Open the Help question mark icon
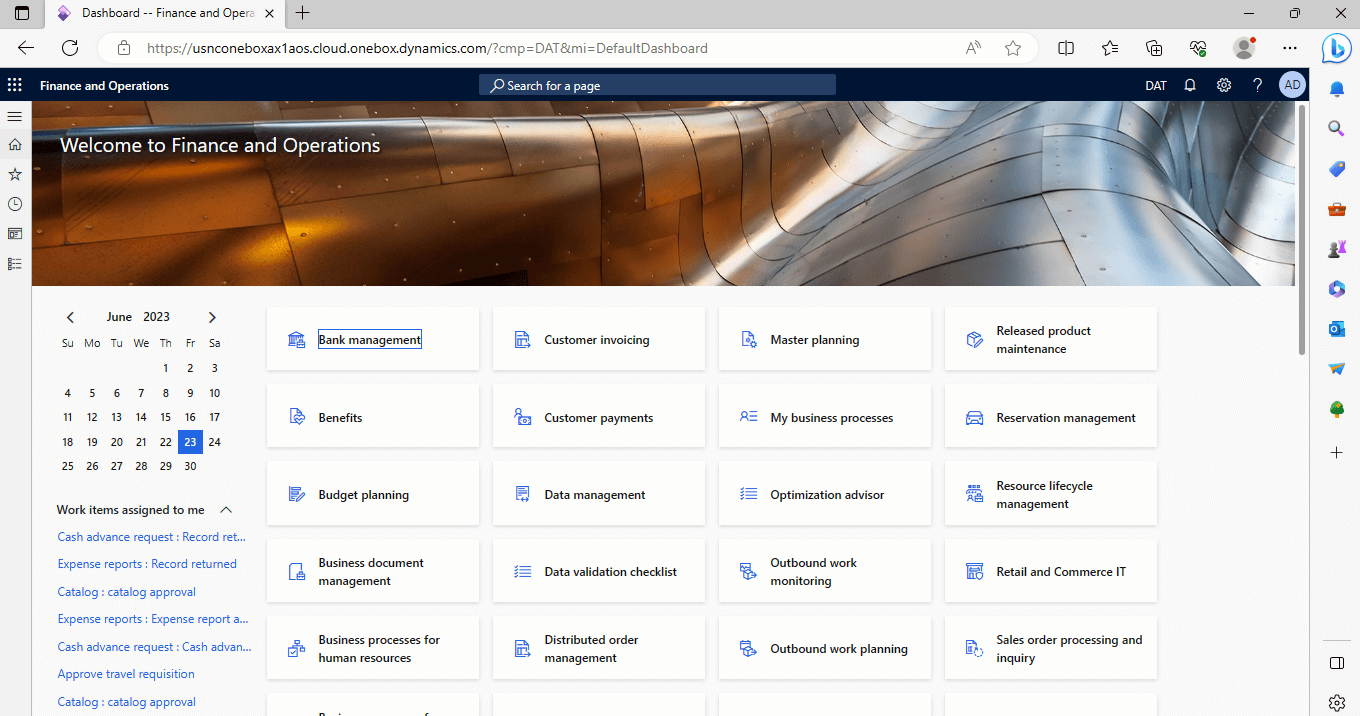The image size is (1360, 716). click(x=1258, y=85)
